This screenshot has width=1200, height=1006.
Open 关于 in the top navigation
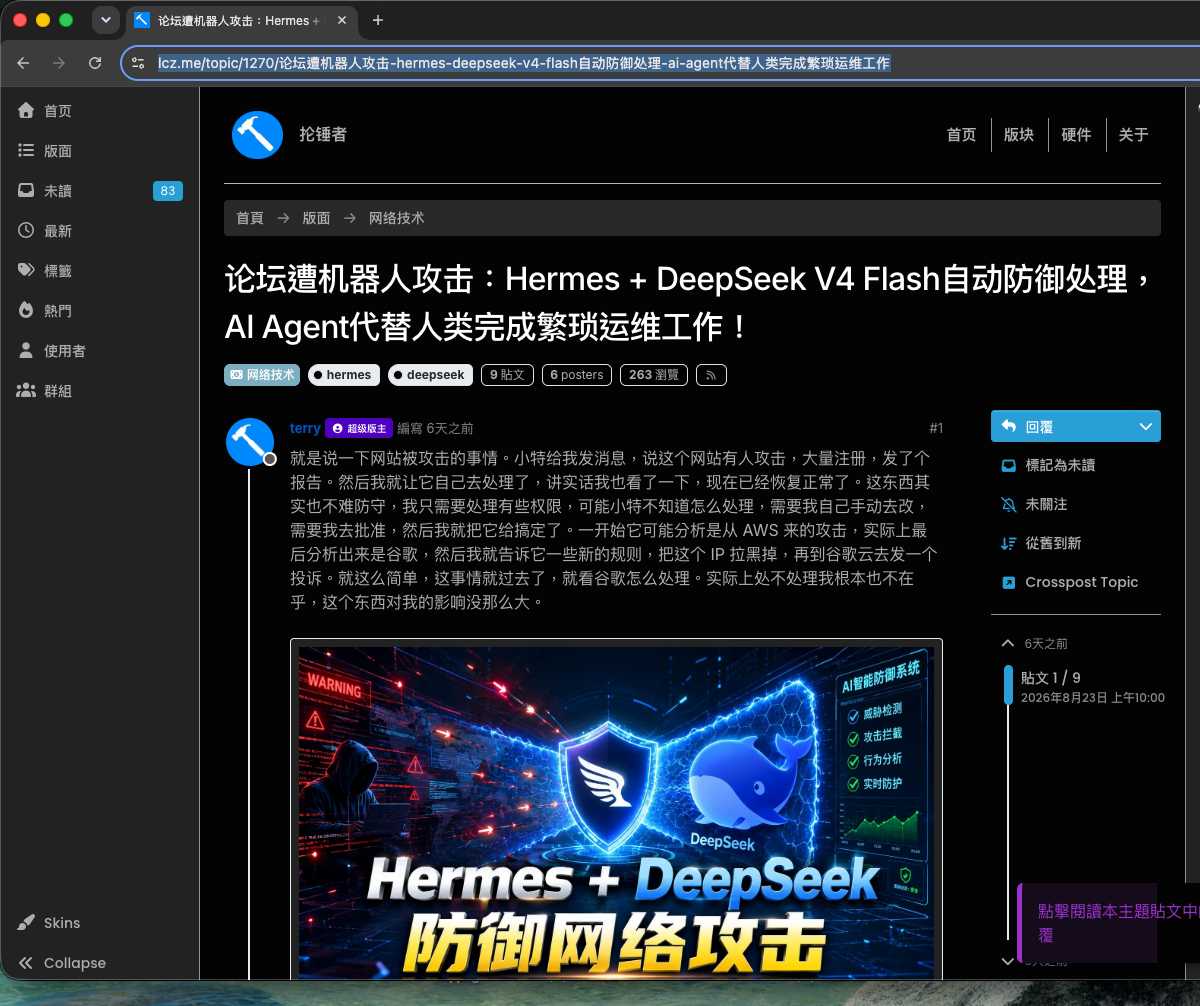1133,135
